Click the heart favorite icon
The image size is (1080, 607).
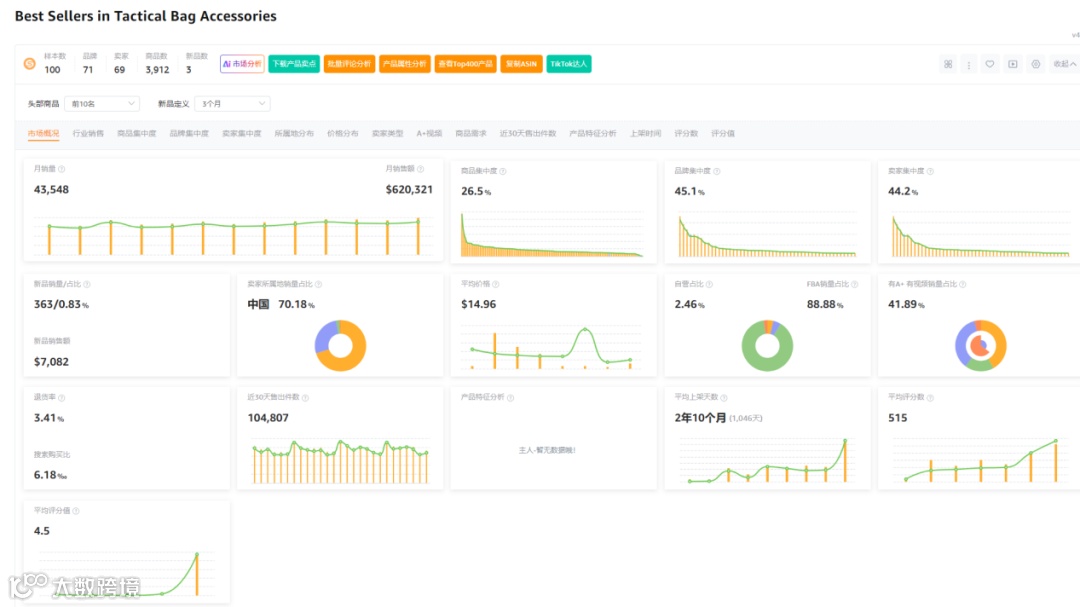[x=989, y=64]
